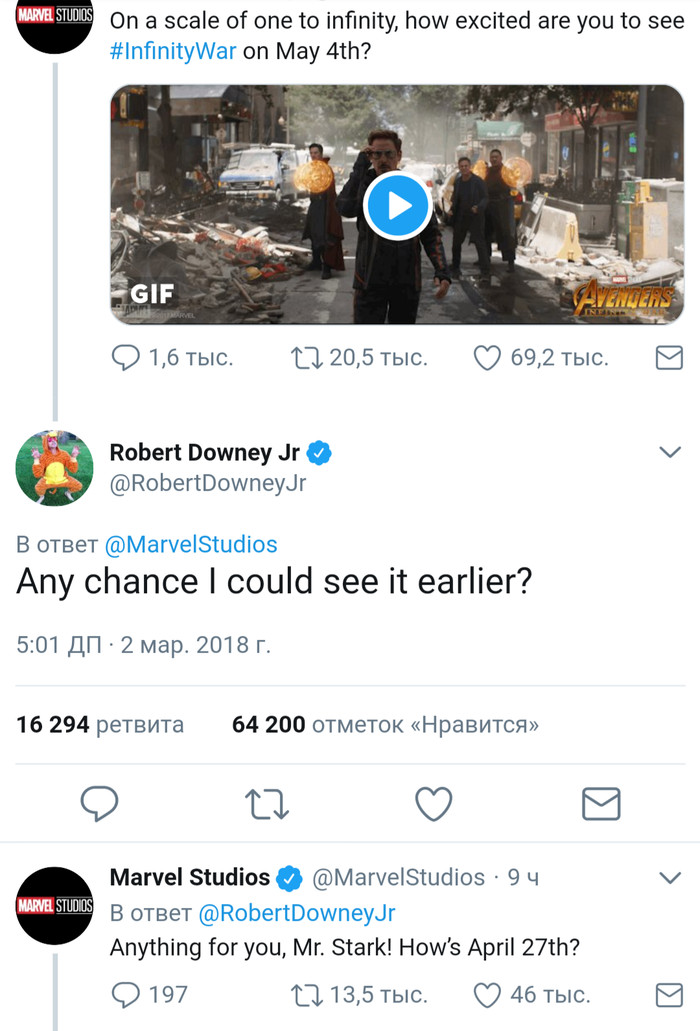The image size is (700, 1031).
Task: Send GIF tweet via direct message
Action: (x=668, y=357)
